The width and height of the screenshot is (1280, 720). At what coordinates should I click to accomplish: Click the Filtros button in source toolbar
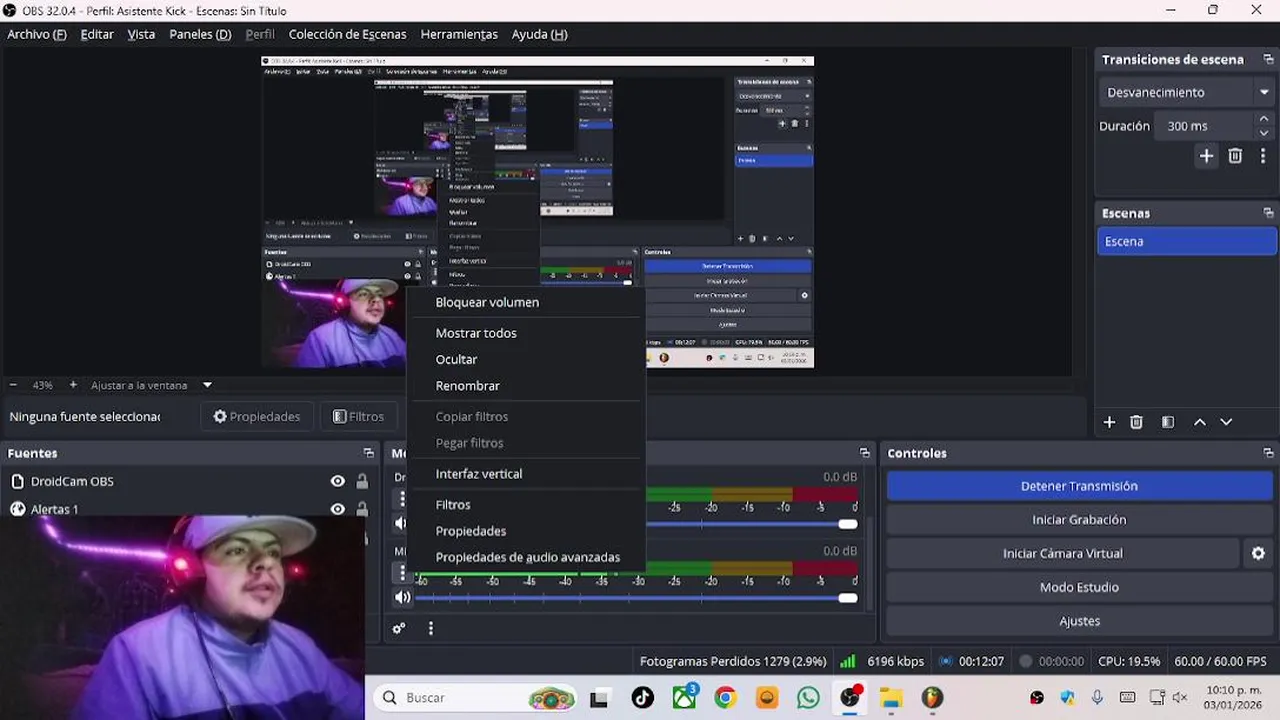coord(358,416)
